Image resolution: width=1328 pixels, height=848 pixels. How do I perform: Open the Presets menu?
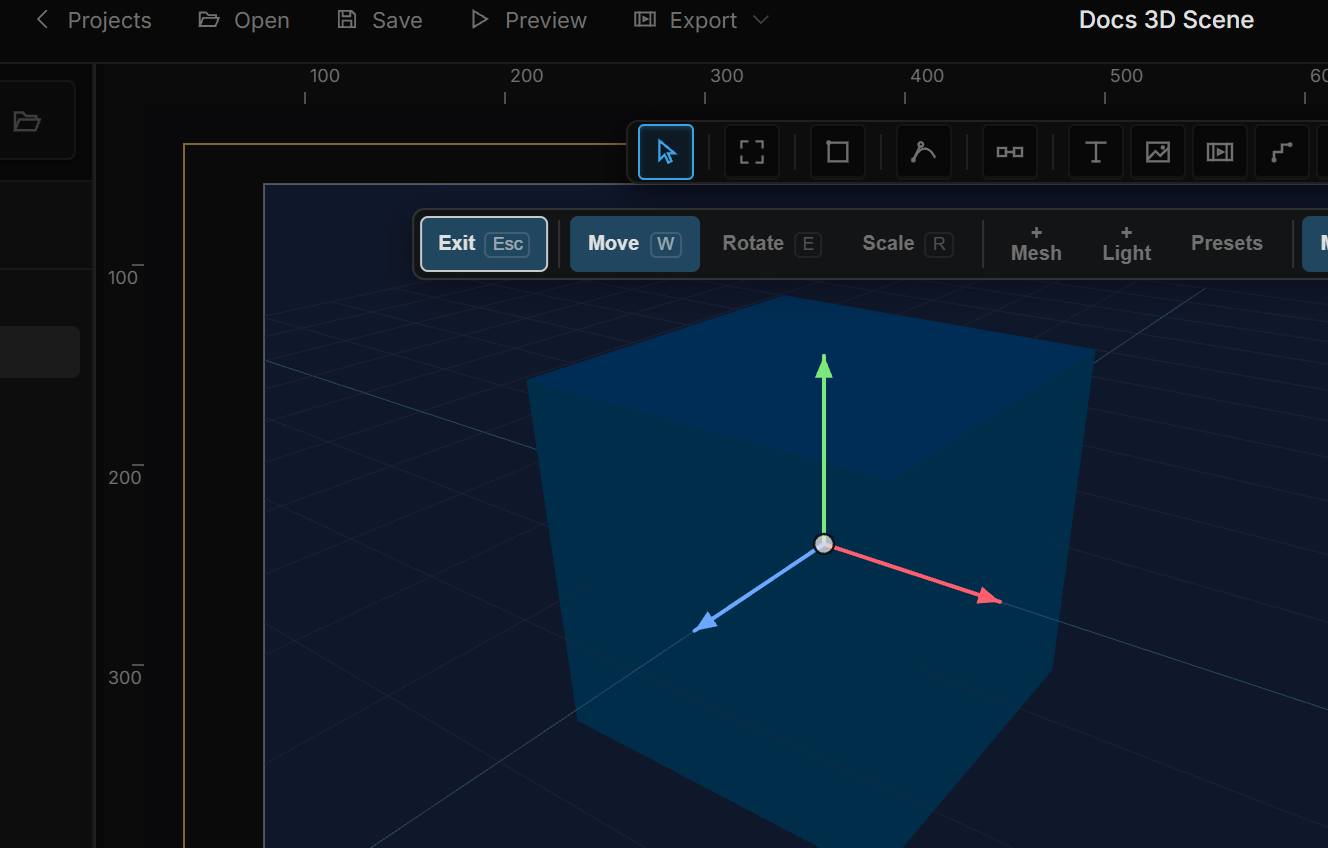(x=1227, y=244)
